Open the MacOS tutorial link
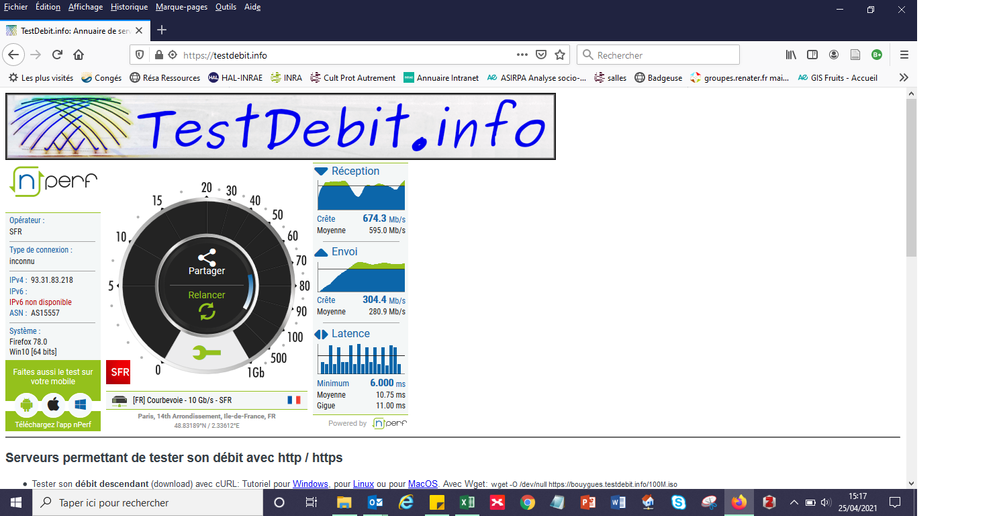Screen dimensions: 999x516 click(422, 484)
